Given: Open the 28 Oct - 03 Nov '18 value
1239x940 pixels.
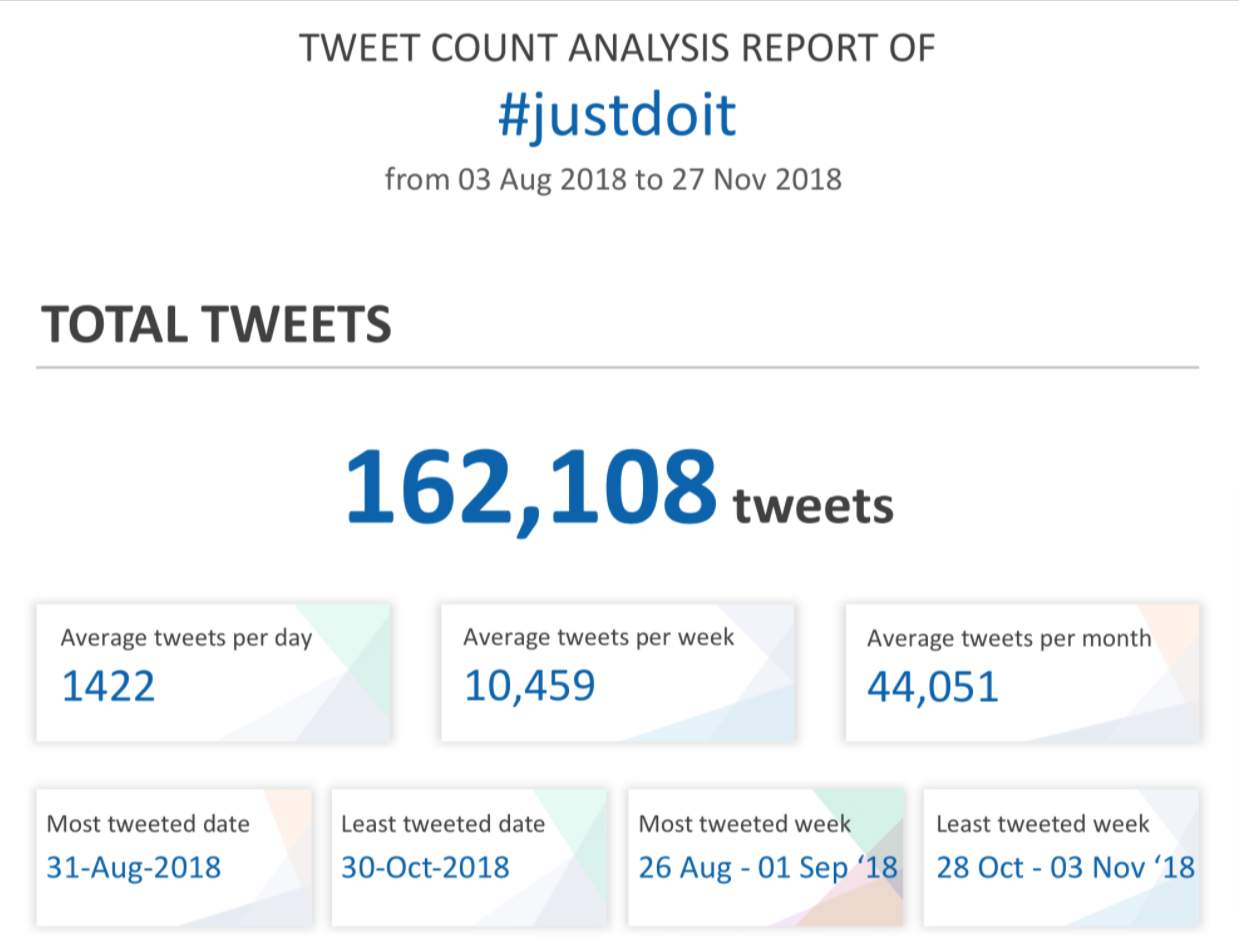Looking at the screenshot, I should click(x=1065, y=867).
